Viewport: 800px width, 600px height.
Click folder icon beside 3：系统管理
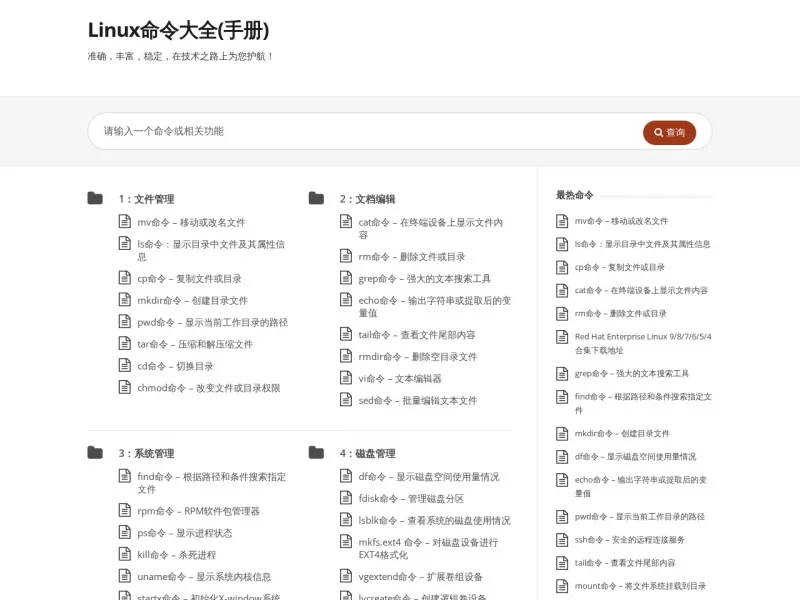[95, 453]
